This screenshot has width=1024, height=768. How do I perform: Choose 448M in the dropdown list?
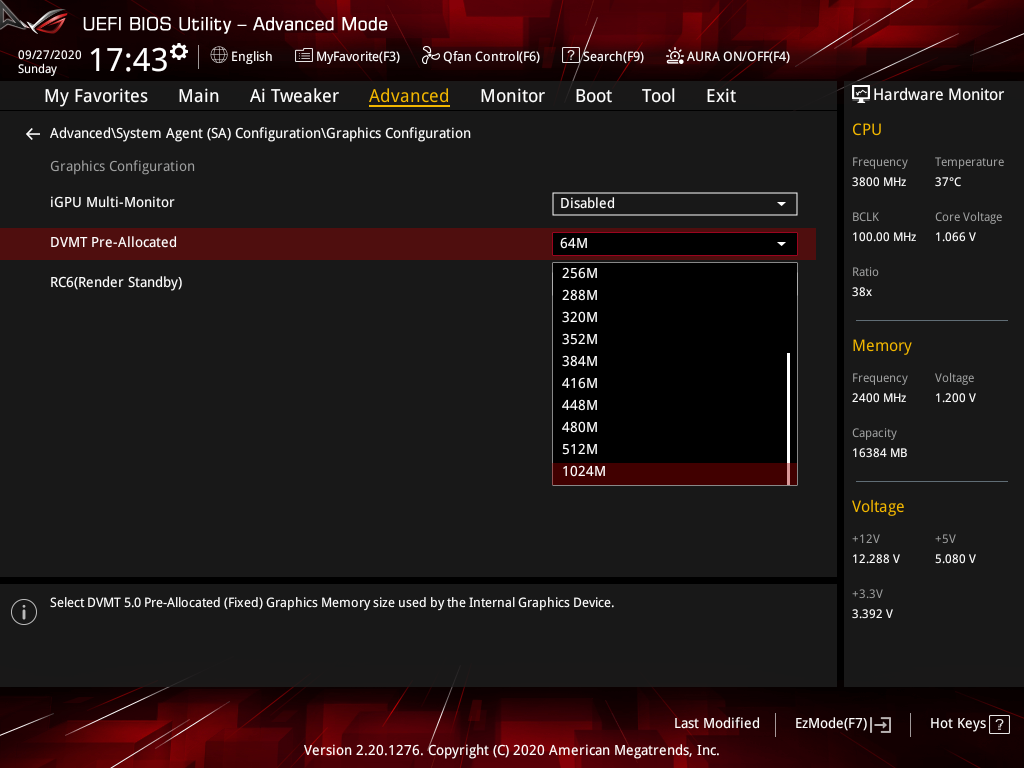[x=670, y=406]
